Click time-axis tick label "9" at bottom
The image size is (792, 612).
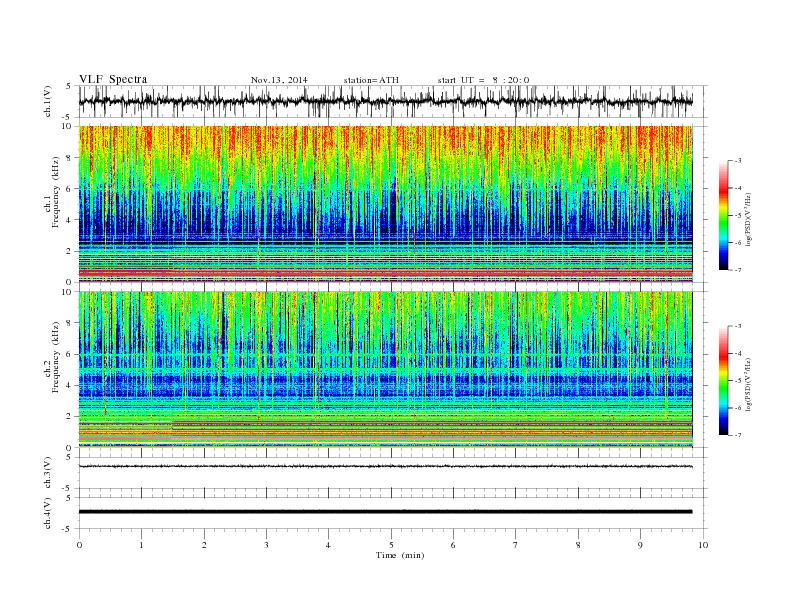[640, 545]
